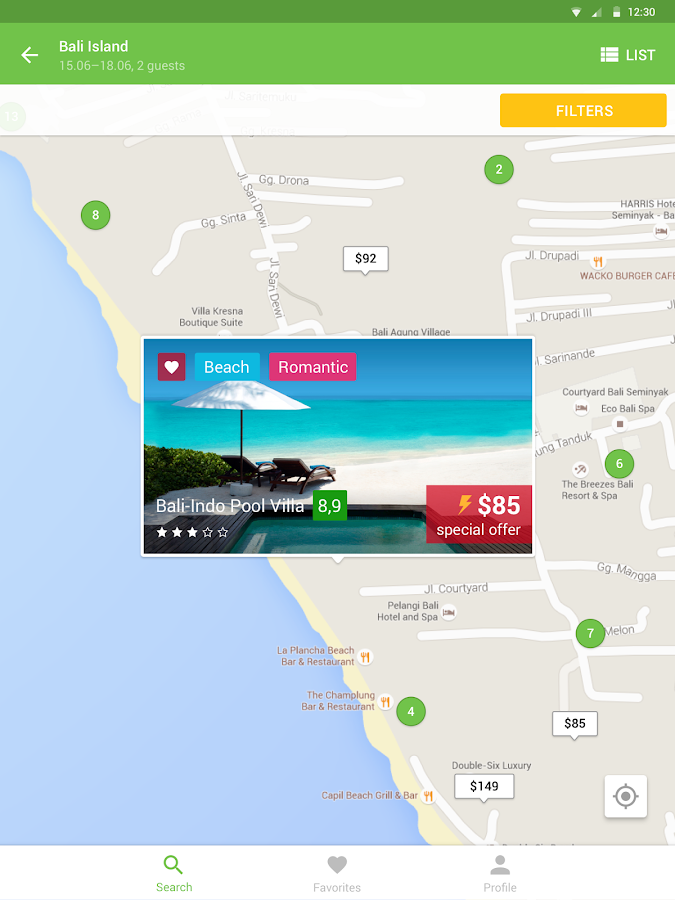675x900 pixels.
Task: Tap the $85 price pin on map
Action: 575,724
